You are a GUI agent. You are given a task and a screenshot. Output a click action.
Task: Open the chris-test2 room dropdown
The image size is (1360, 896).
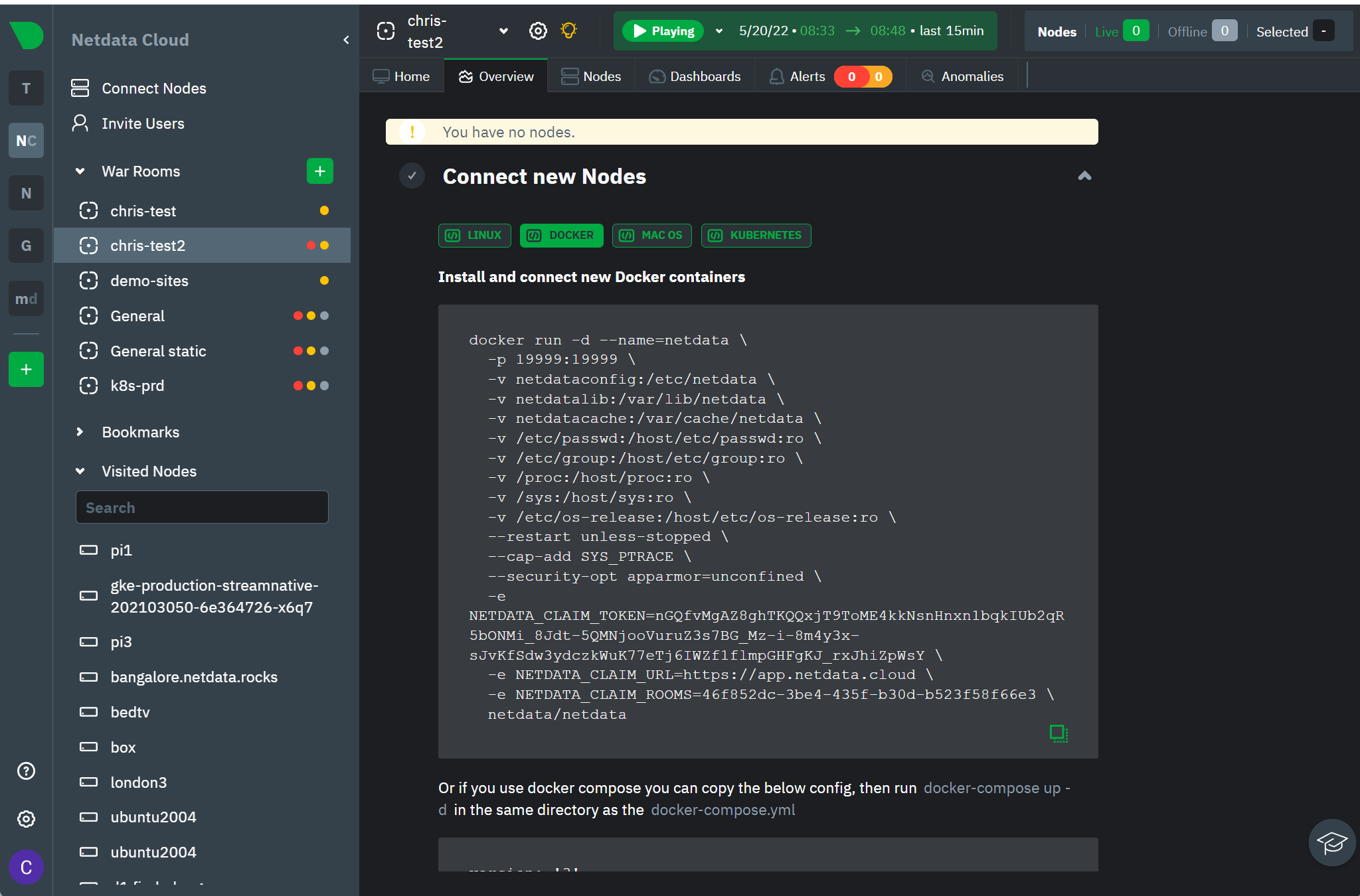coord(503,31)
